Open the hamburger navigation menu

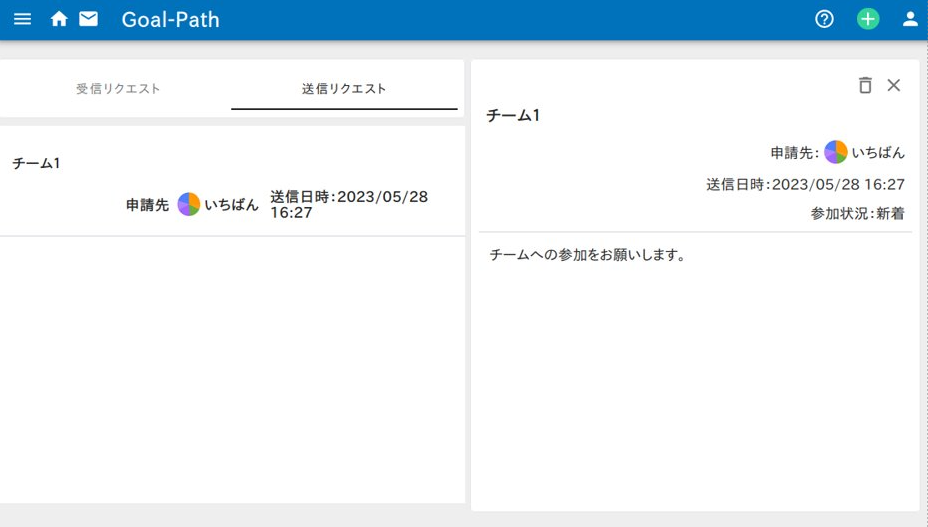click(22, 19)
